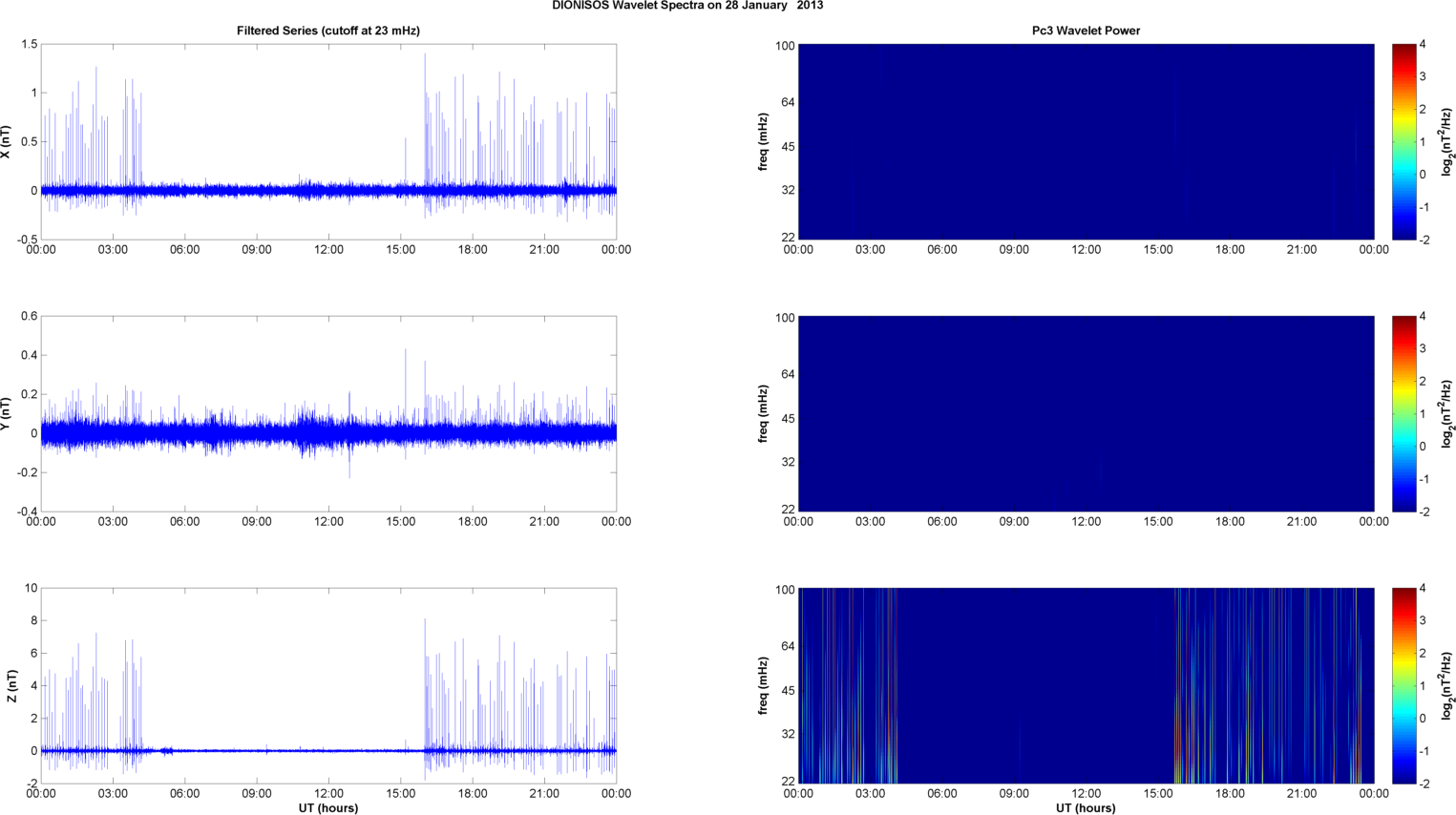The height and width of the screenshot is (815, 1456).
Task: Click the "Pc3 Wavelet Power" heading
Action: tap(1086, 31)
